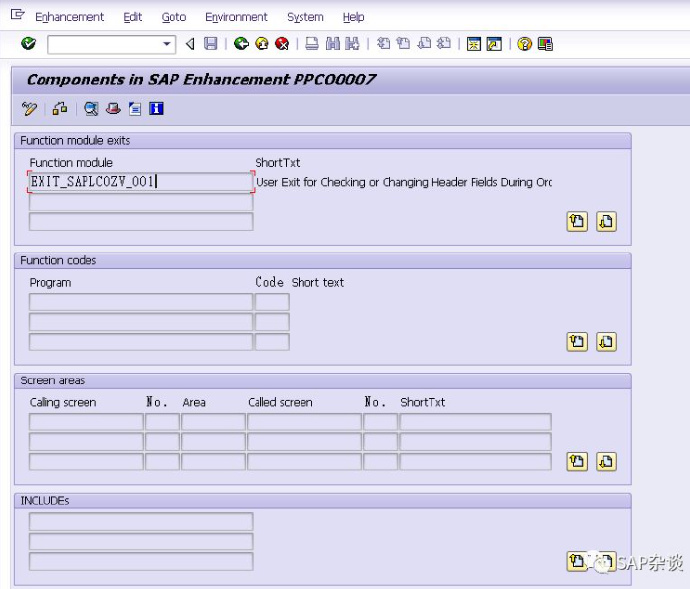Page down in Function codes section

click(x=606, y=342)
